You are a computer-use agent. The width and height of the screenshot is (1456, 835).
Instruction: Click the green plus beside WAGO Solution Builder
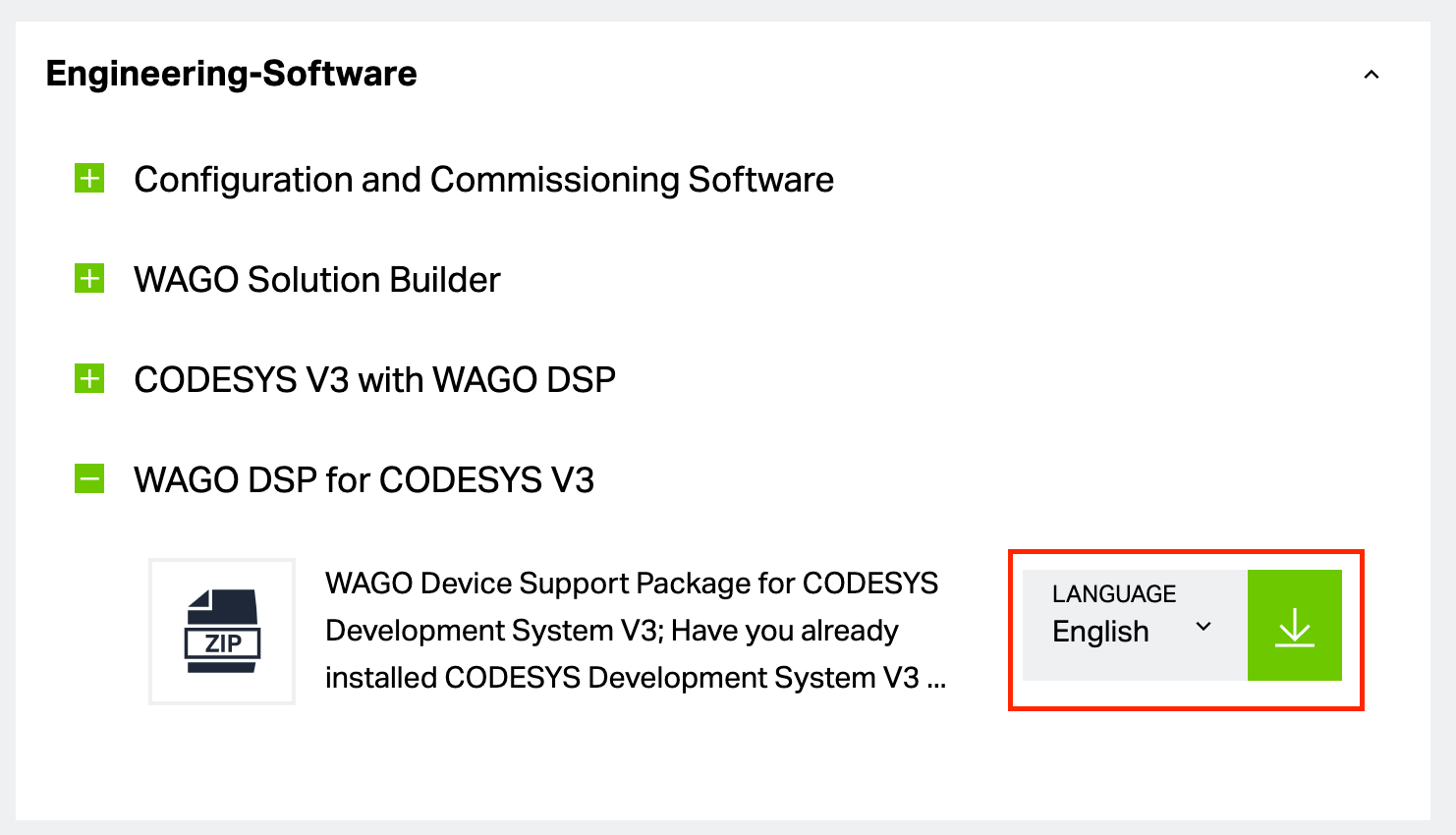(89, 279)
